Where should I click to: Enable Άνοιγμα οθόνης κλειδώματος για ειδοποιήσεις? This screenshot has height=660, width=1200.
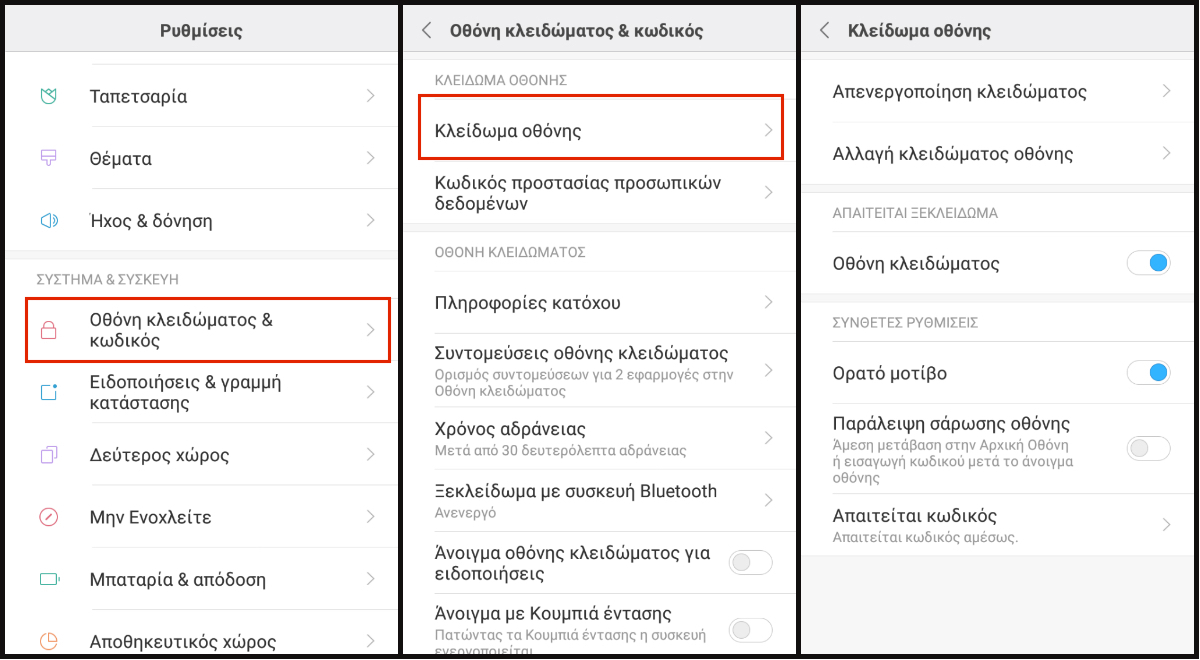[x=751, y=562]
